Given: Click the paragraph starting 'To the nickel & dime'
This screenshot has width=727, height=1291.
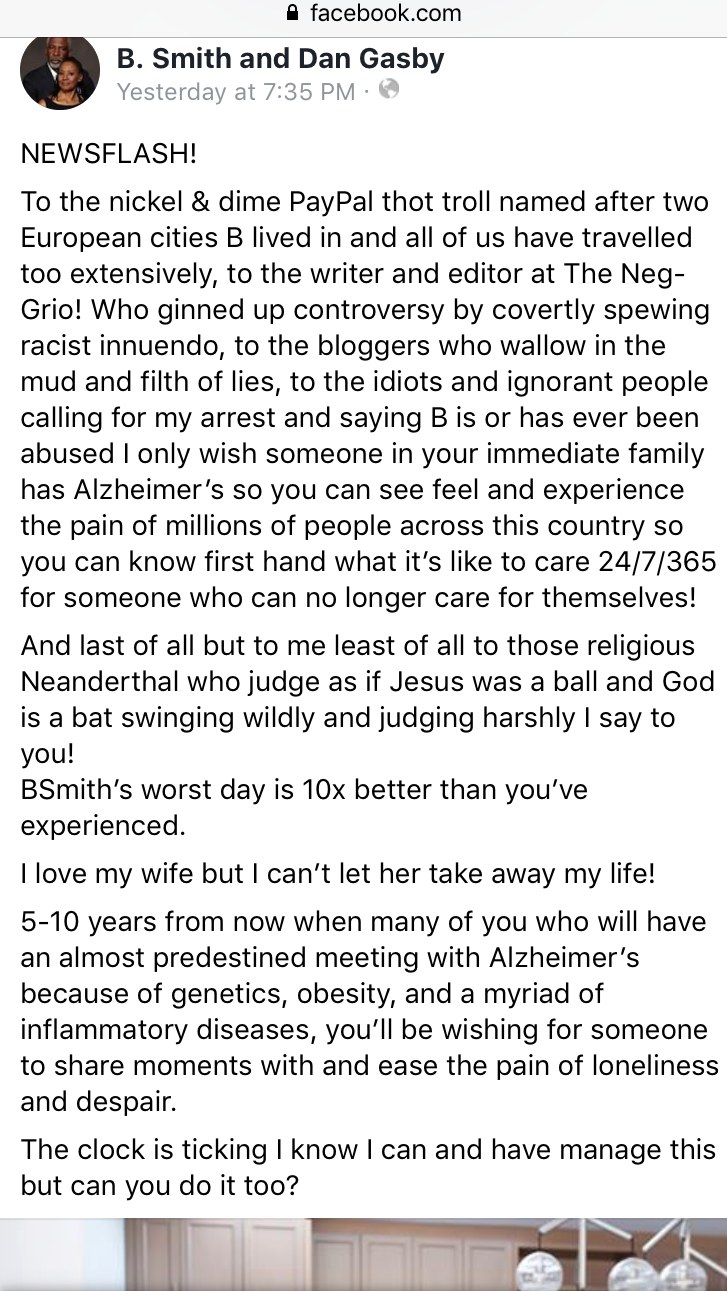Looking at the screenshot, I should (x=365, y=400).
